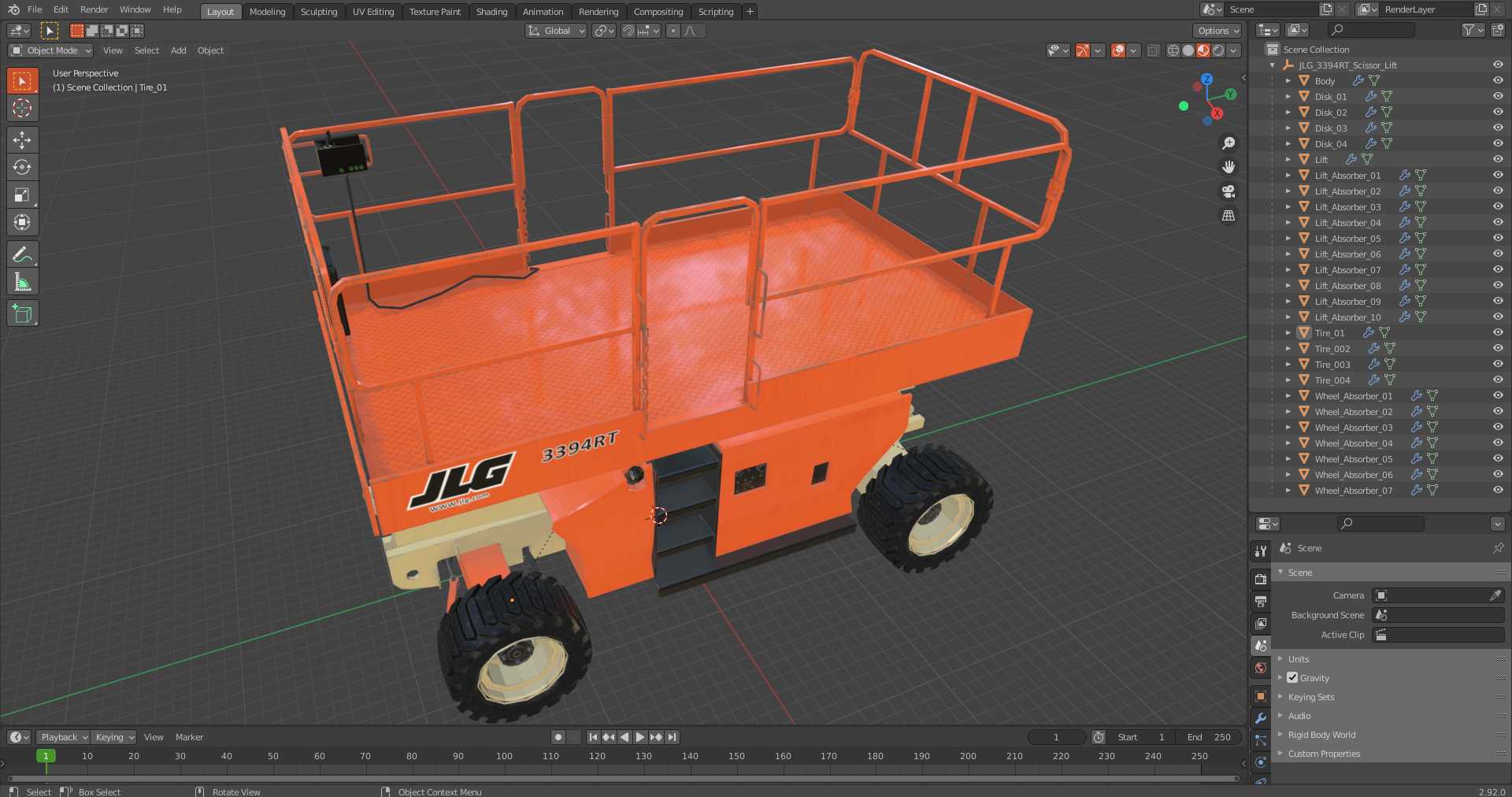Open the Object Mode dropdown
1512x797 pixels.
[50, 50]
